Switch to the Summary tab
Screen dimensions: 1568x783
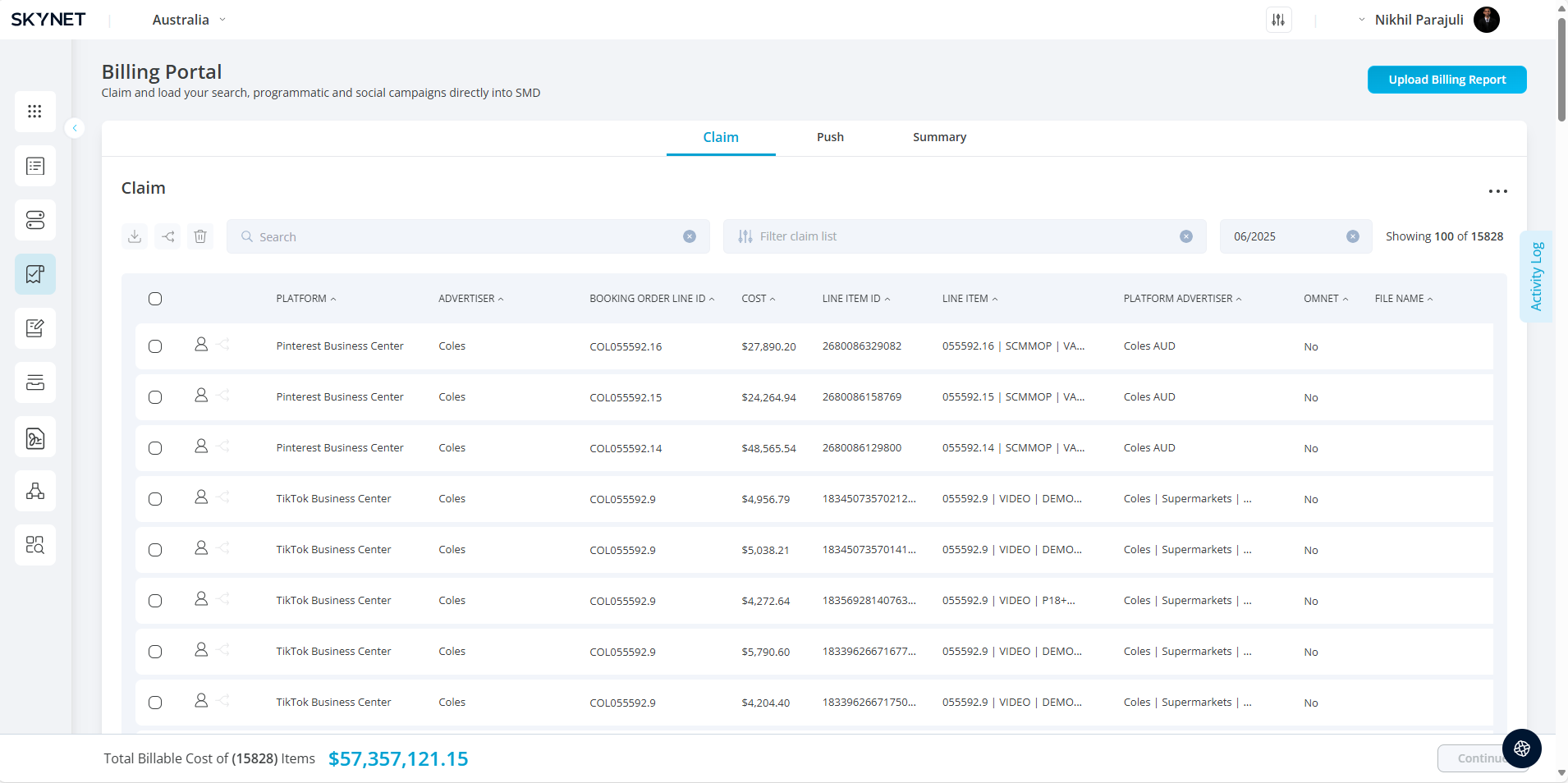point(939,137)
